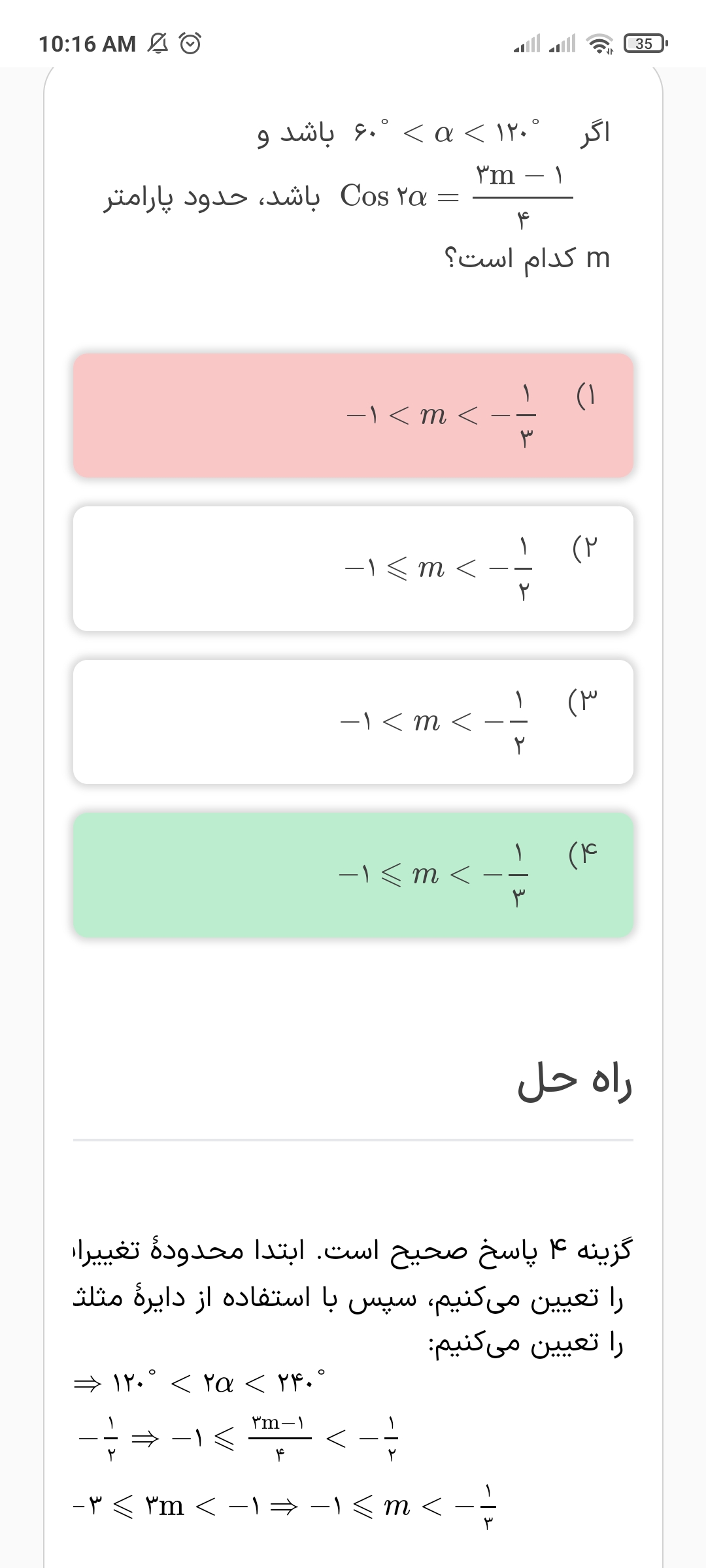This screenshot has width=706, height=1568.
Task: Tap the second cellular signal icon
Action: 562,44
